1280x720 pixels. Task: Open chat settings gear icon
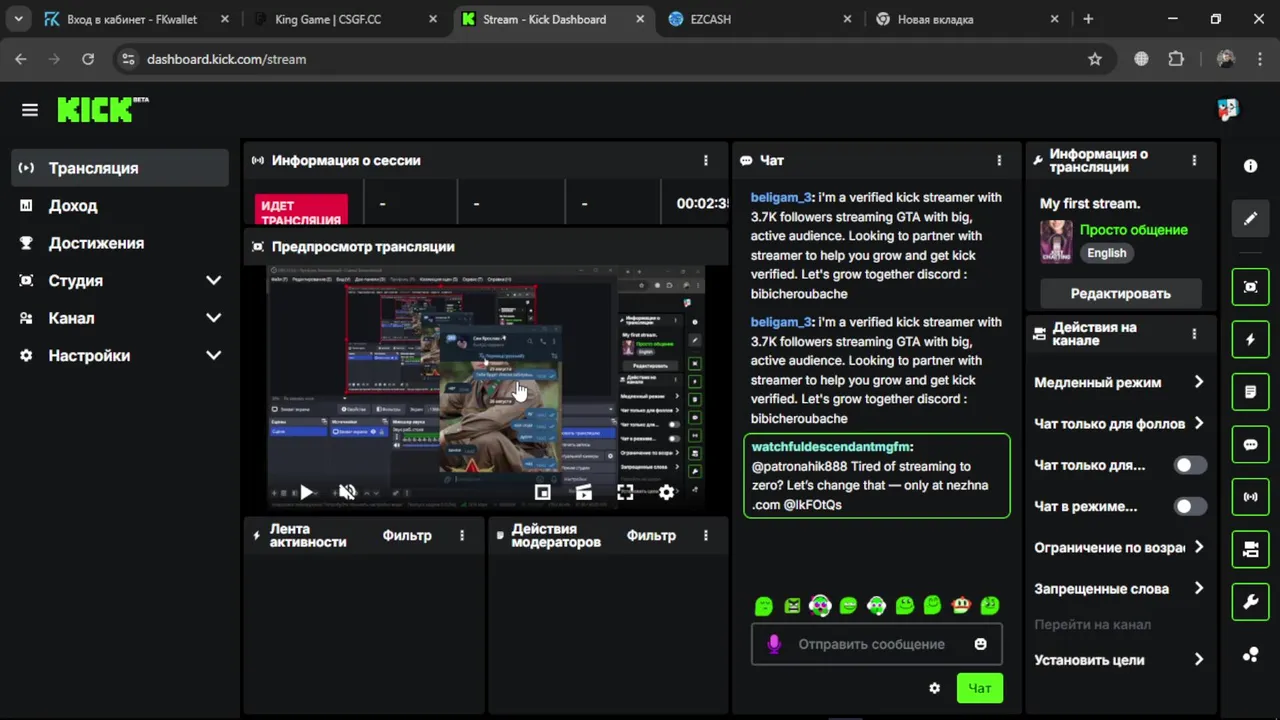[935, 688]
